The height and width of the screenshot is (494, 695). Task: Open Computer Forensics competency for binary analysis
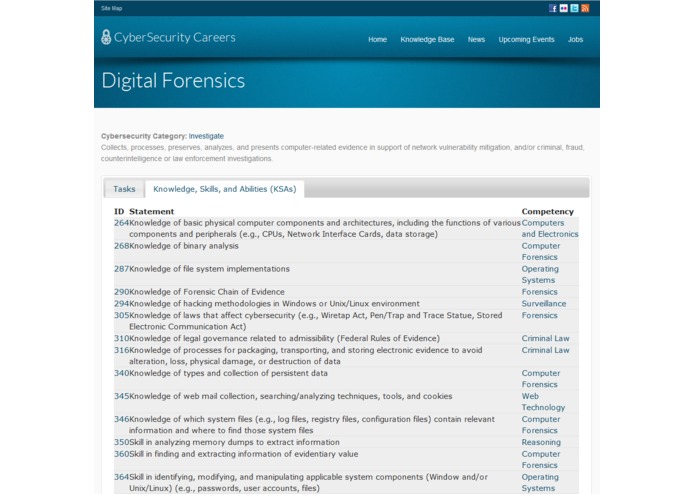point(541,252)
